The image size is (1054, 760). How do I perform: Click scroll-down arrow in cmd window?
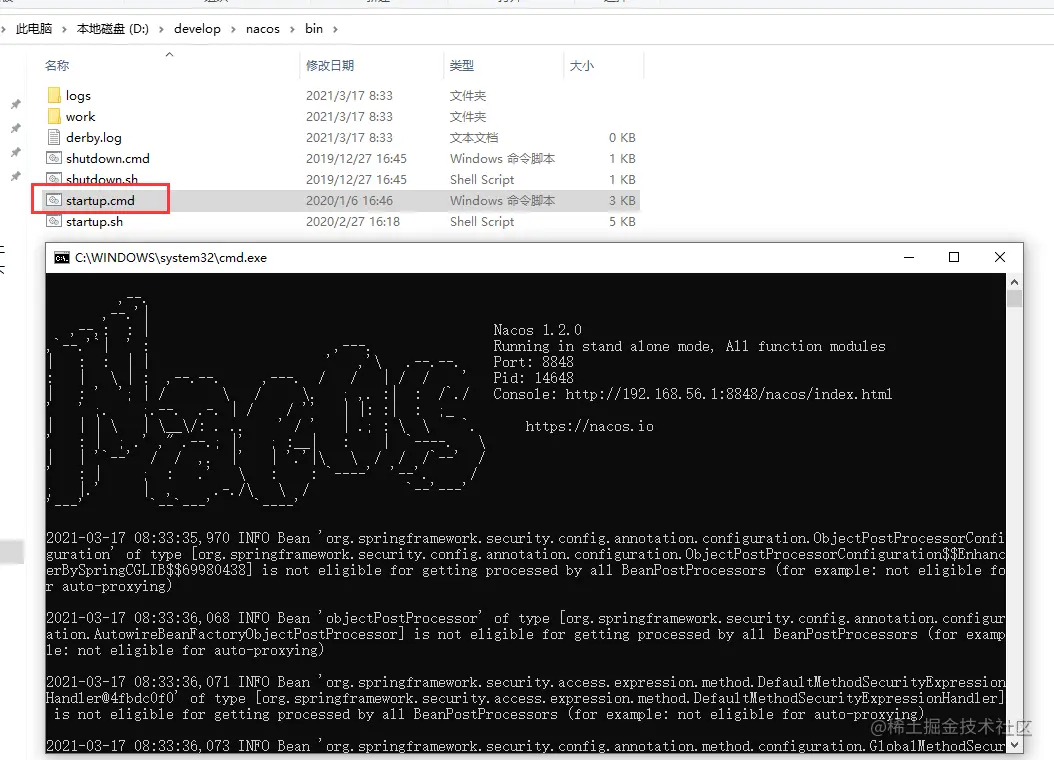click(x=1014, y=745)
